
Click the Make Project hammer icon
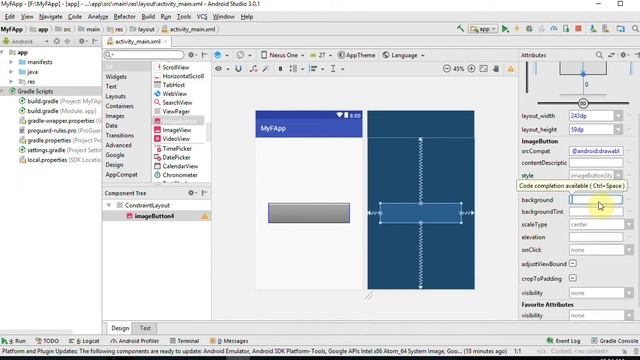(x=460, y=29)
